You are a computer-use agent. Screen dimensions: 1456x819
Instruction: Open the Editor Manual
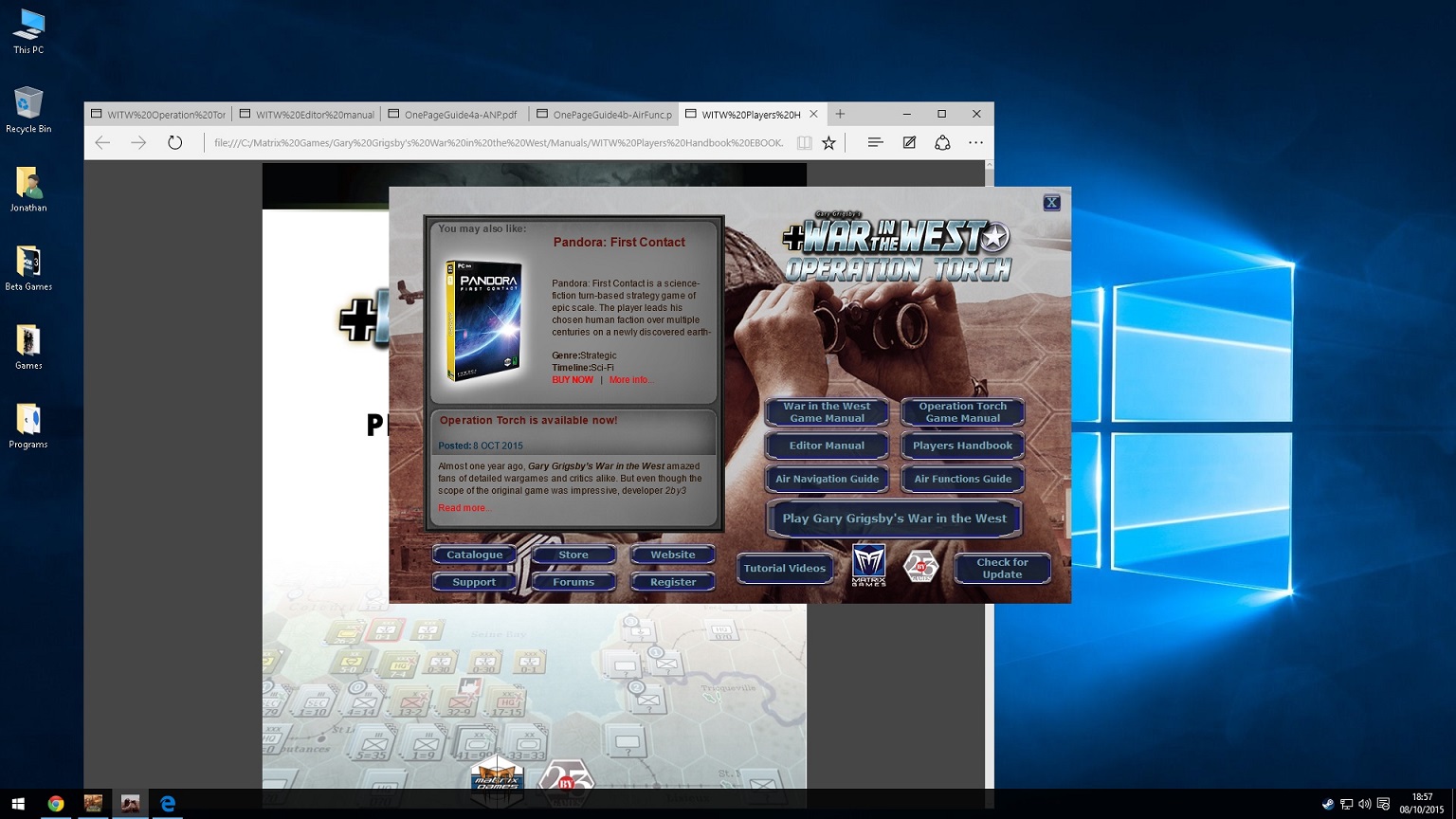click(x=827, y=446)
